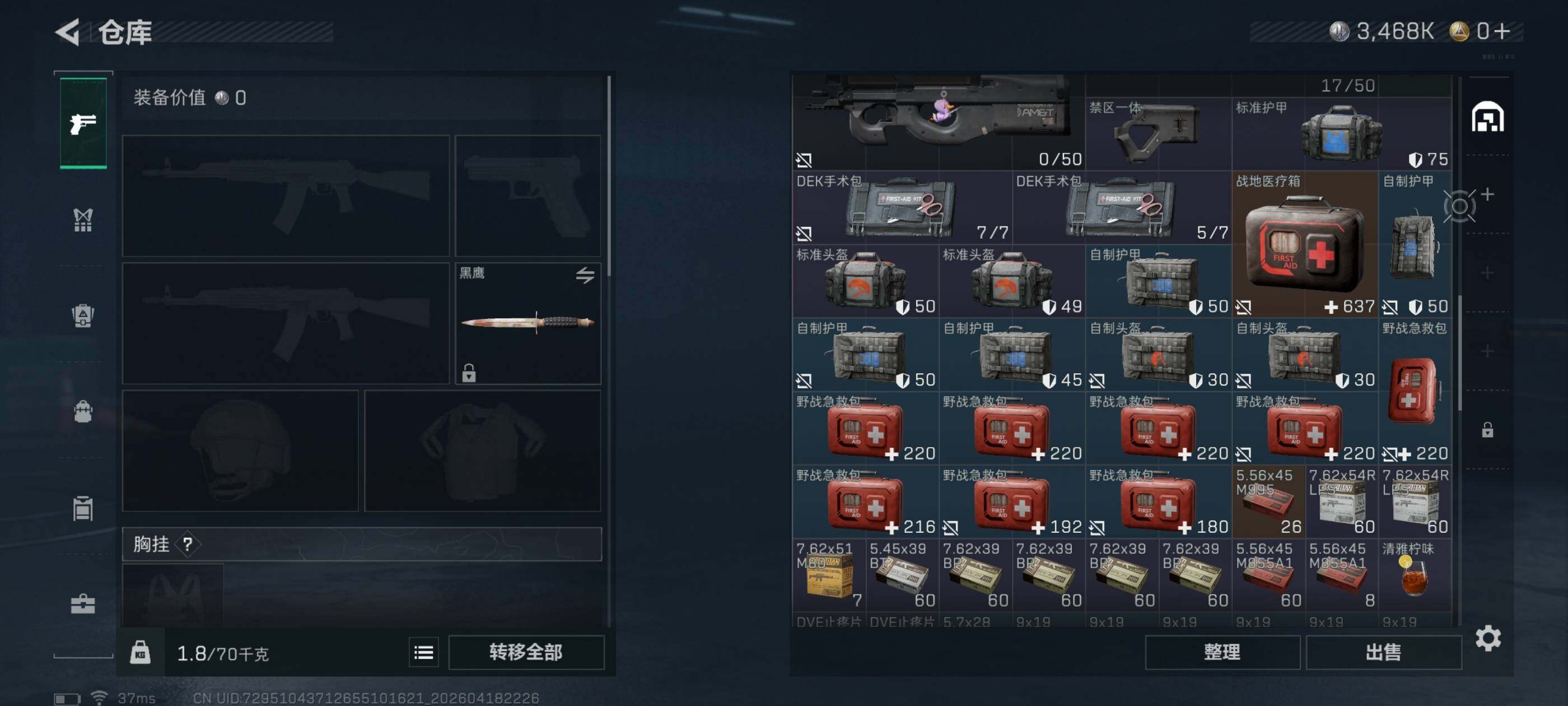
Task: Select the 清雅柠味 drink item
Action: tap(1414, 575)
